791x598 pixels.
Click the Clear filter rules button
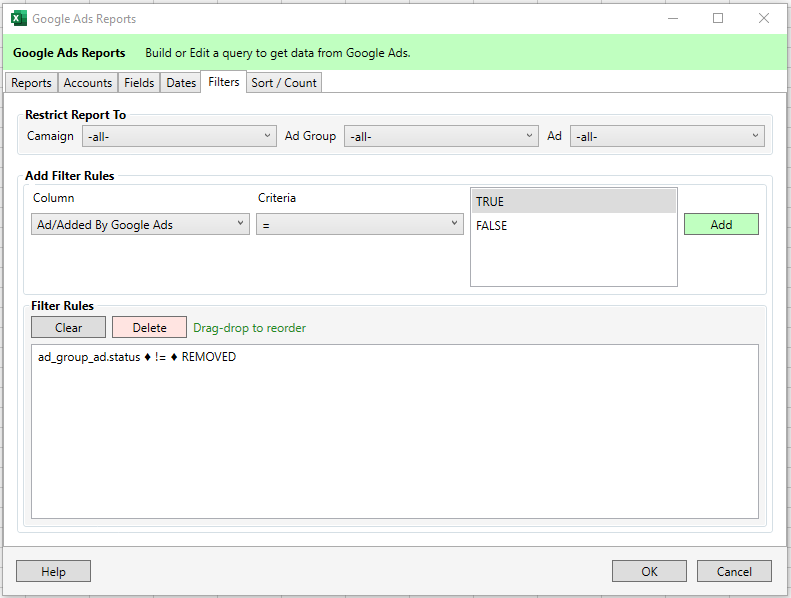(x=69, y=328)
